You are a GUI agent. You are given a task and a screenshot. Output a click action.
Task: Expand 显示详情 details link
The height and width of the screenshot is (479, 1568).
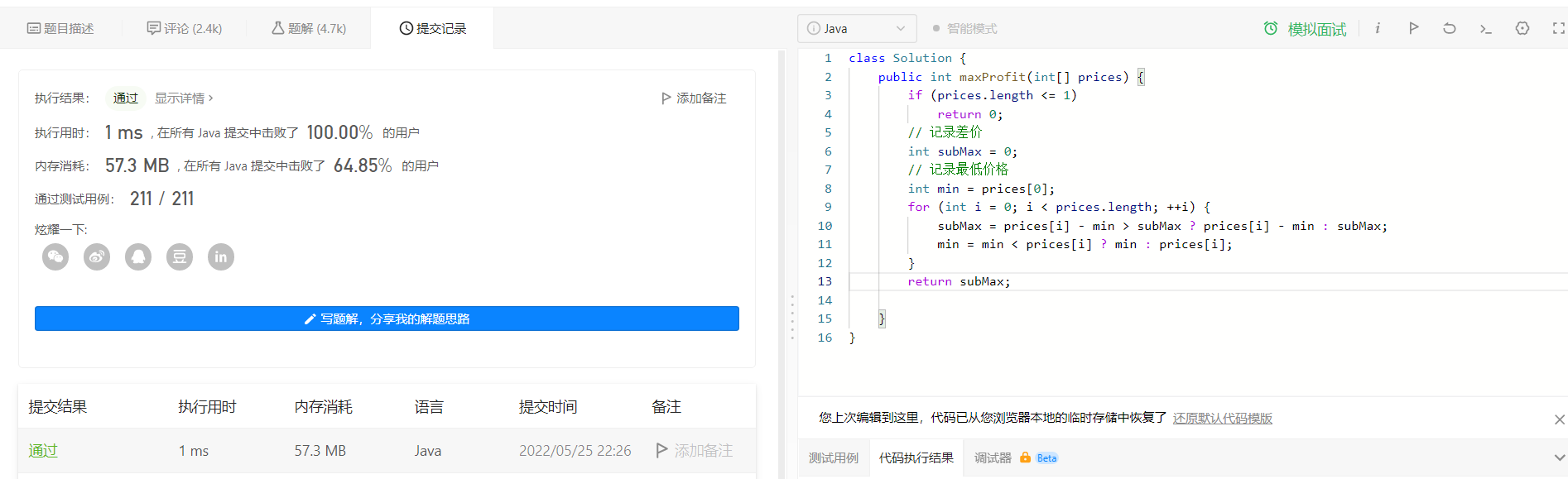(184, 98)
